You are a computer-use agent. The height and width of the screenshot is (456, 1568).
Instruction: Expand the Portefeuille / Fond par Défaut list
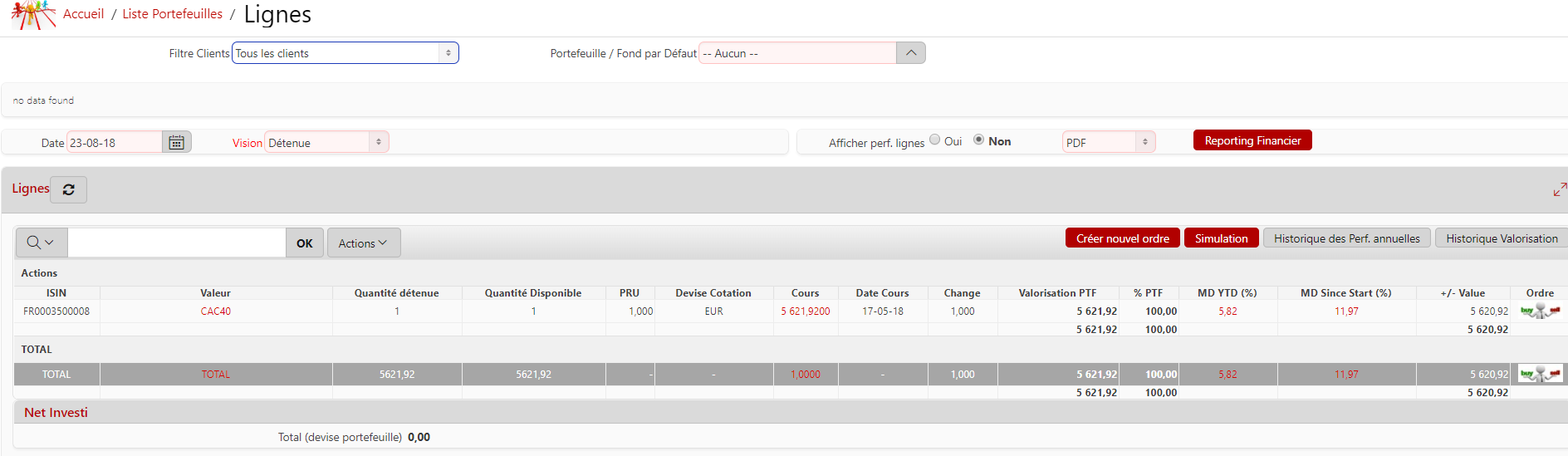(911, 53)
